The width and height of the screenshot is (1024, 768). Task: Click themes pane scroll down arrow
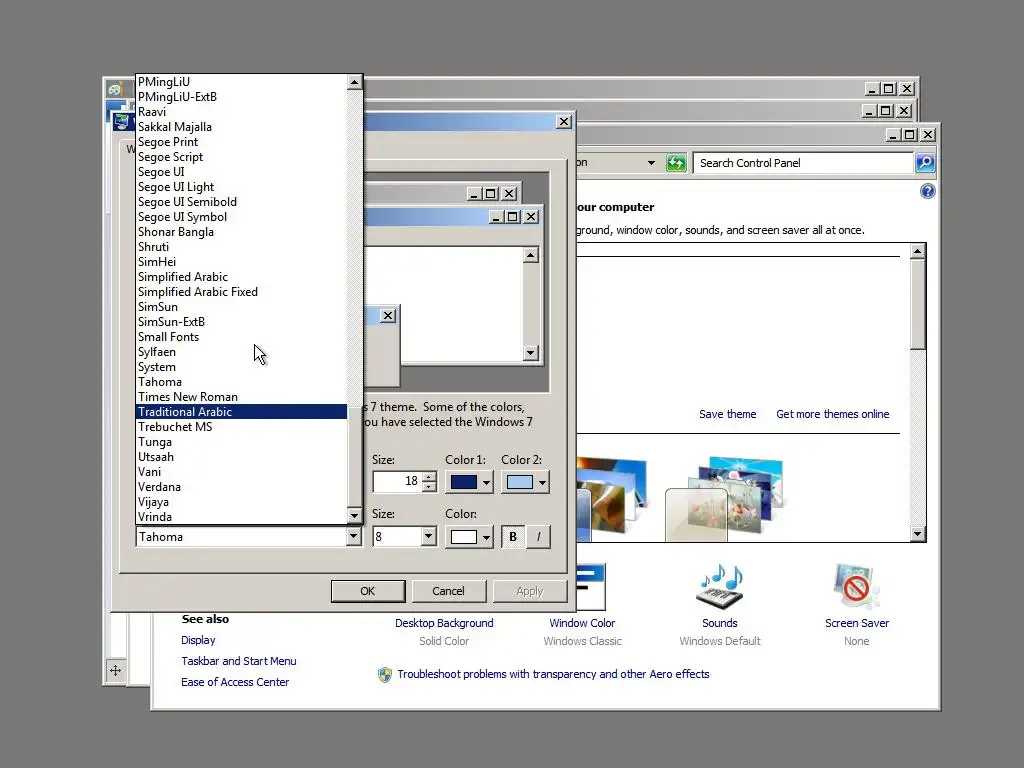[x=918, y=534]
